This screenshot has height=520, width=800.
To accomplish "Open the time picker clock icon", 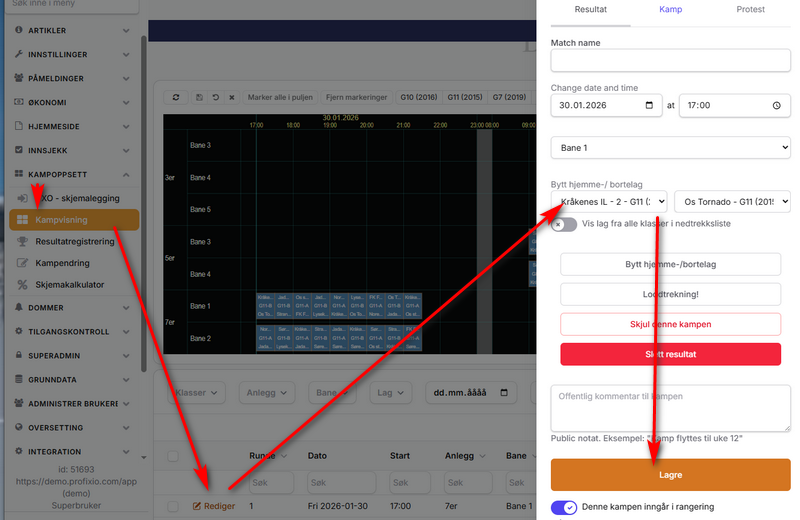I will pyautogui.click(x=777, y=105).
